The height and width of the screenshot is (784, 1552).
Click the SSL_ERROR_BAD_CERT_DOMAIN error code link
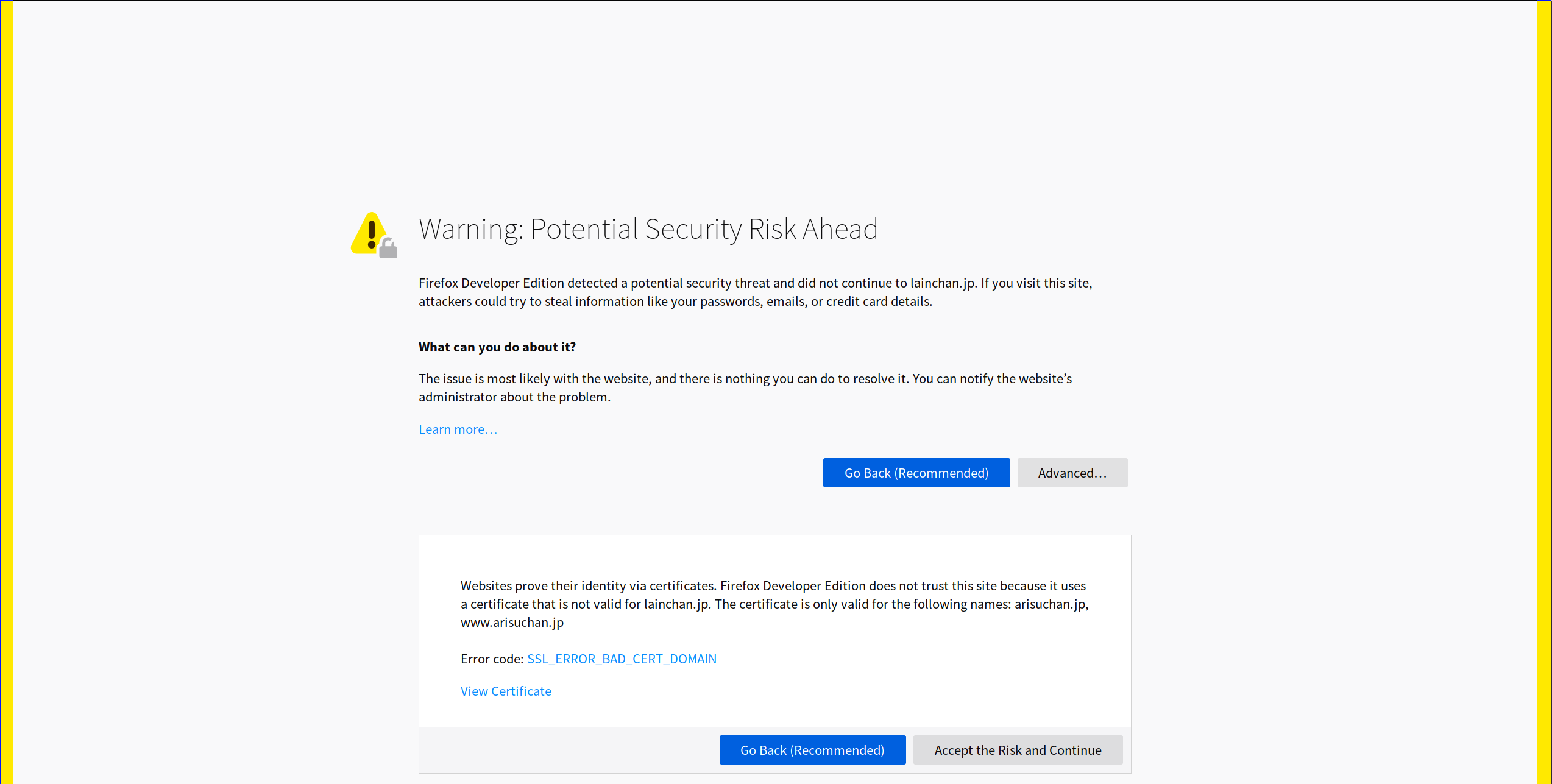[x=622, y=659]
